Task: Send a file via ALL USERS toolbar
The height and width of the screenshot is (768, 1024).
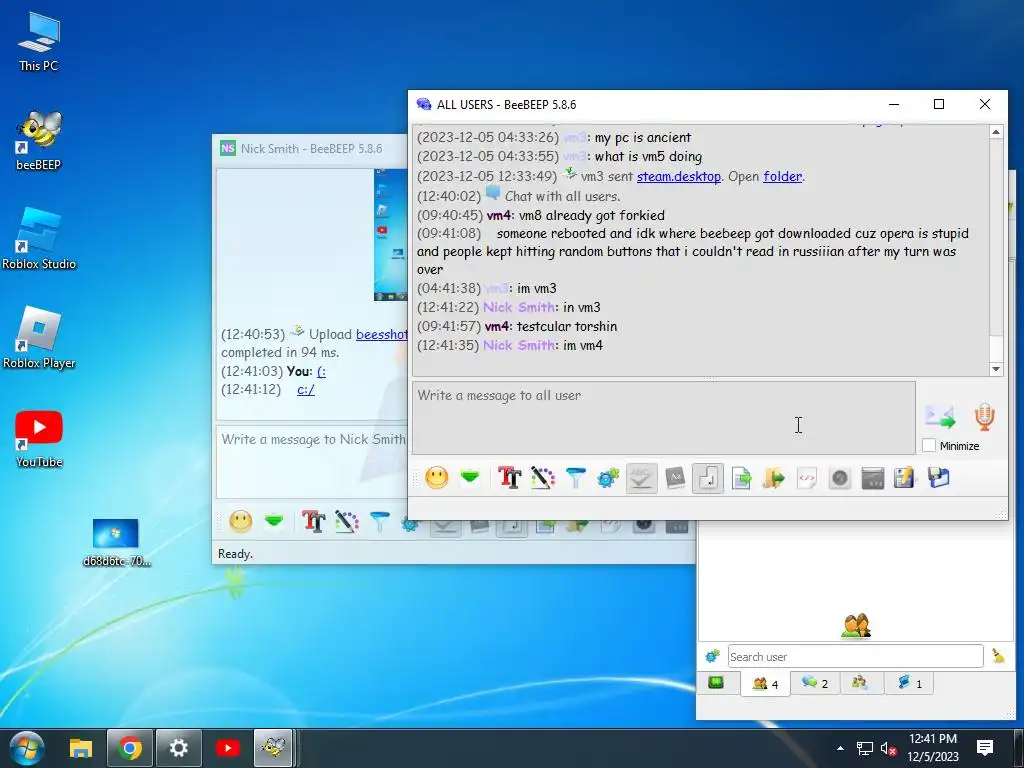Action: coord(741,478)
